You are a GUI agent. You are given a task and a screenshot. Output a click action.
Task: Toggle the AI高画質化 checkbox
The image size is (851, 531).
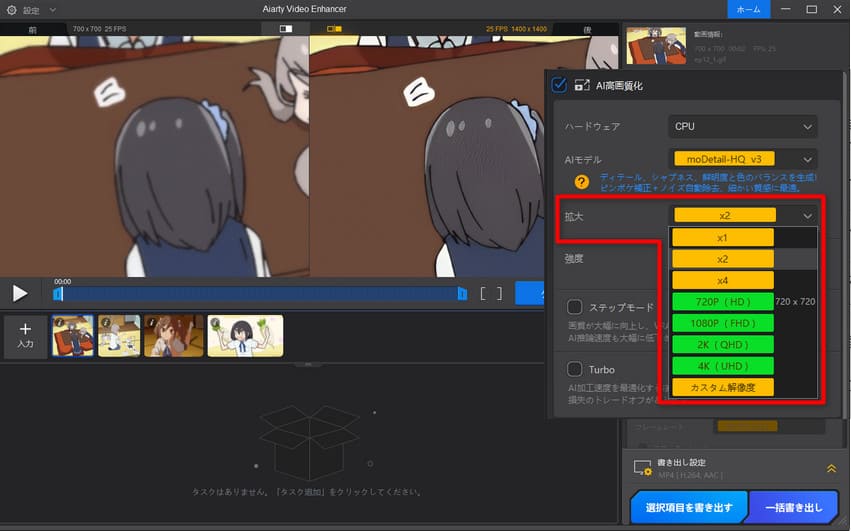tap(559, 85)
